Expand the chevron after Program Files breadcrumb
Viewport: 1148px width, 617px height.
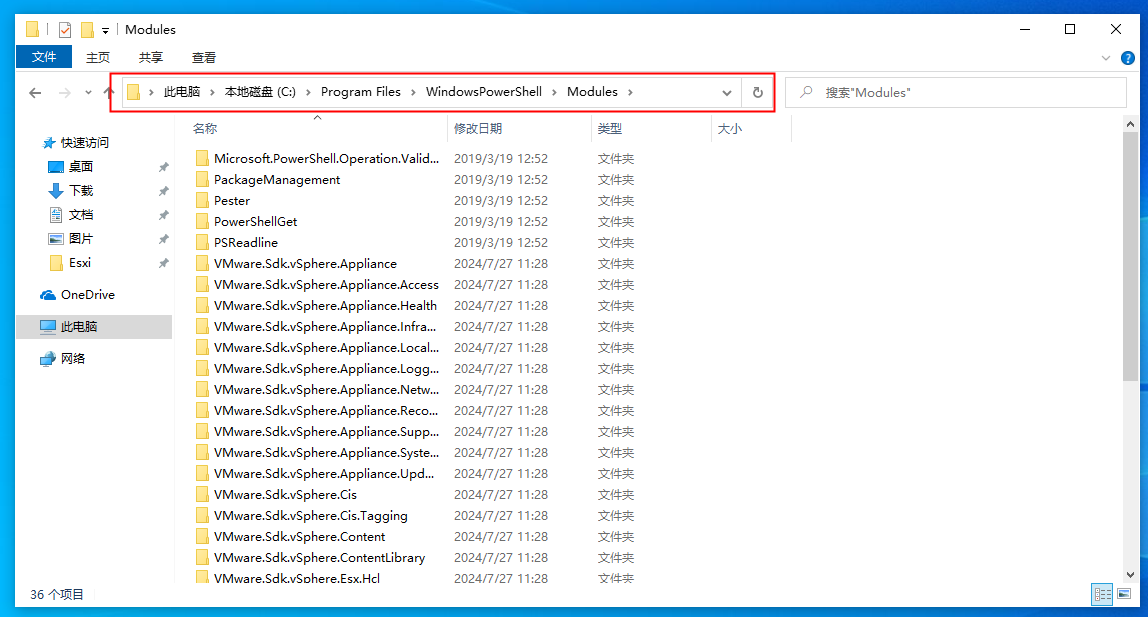click(x=414, y=92)
